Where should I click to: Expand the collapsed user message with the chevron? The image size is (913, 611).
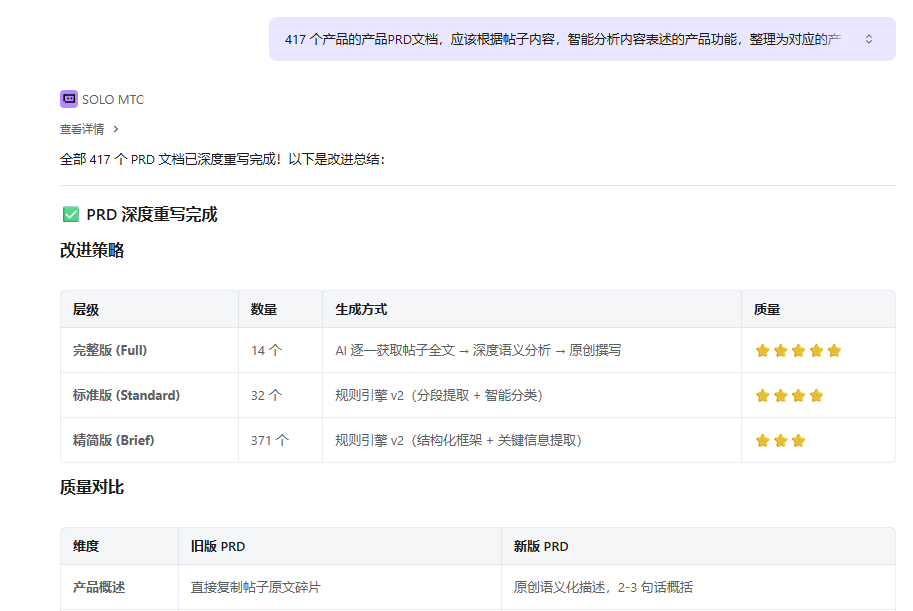click(x=869, y=39)
